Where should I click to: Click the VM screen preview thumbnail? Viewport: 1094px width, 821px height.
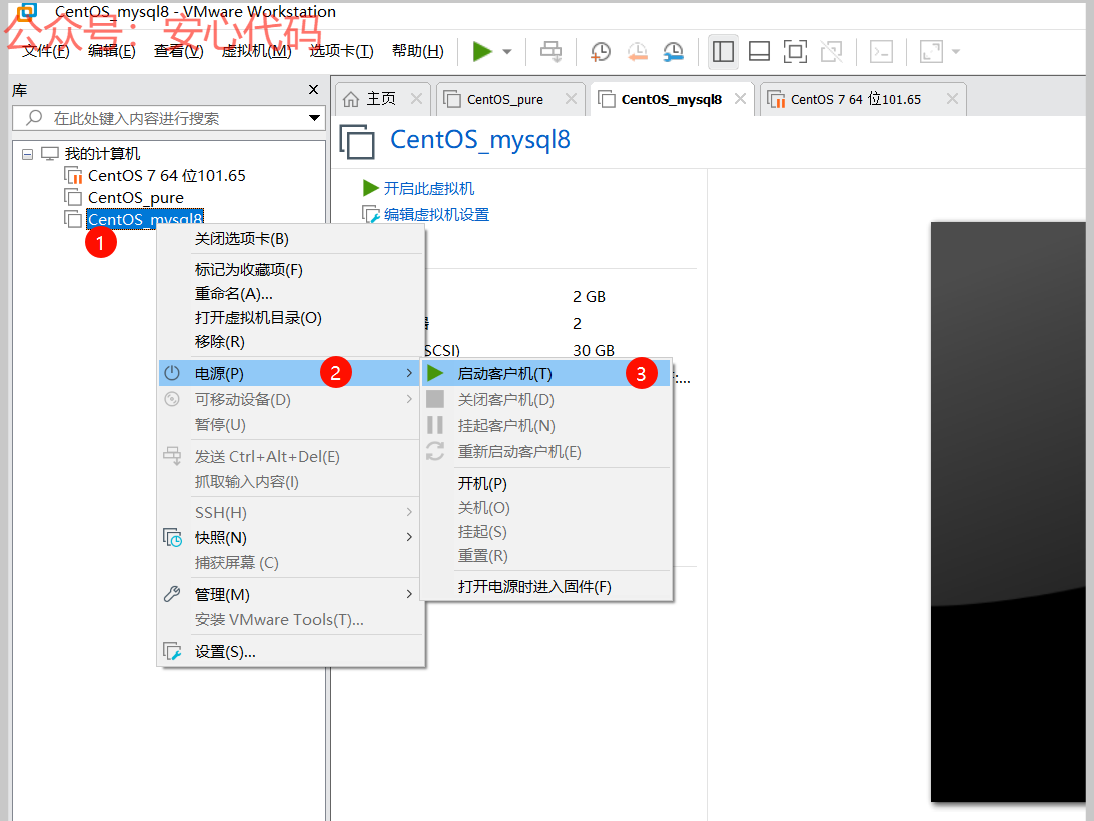point(1008,511)
